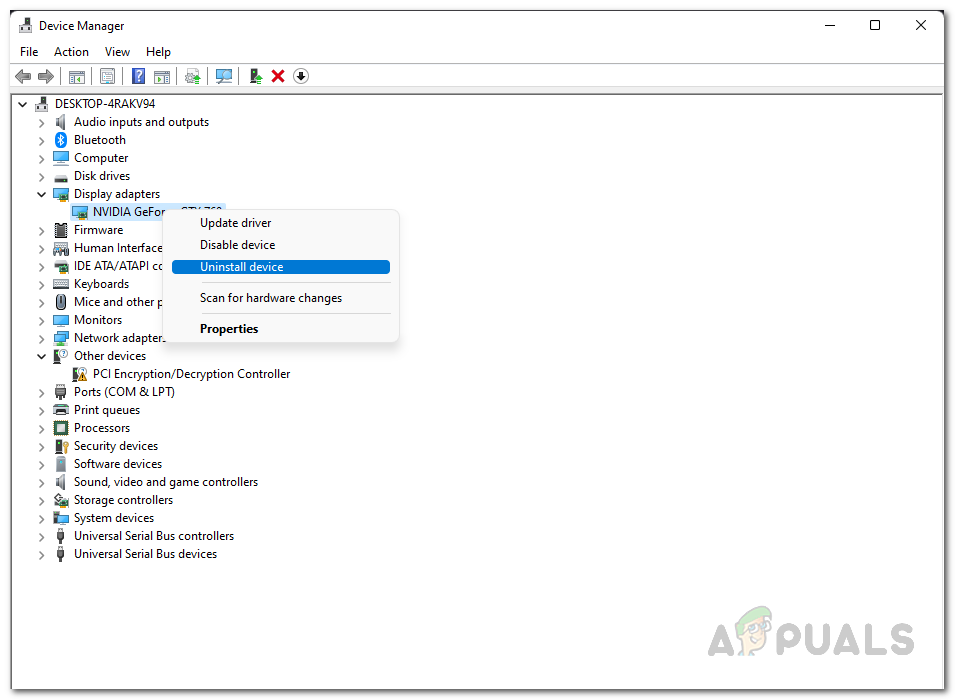This screenshot has width=955, height=700.
Task: Click the Firmware chip icon
Action: coord(61,230)
